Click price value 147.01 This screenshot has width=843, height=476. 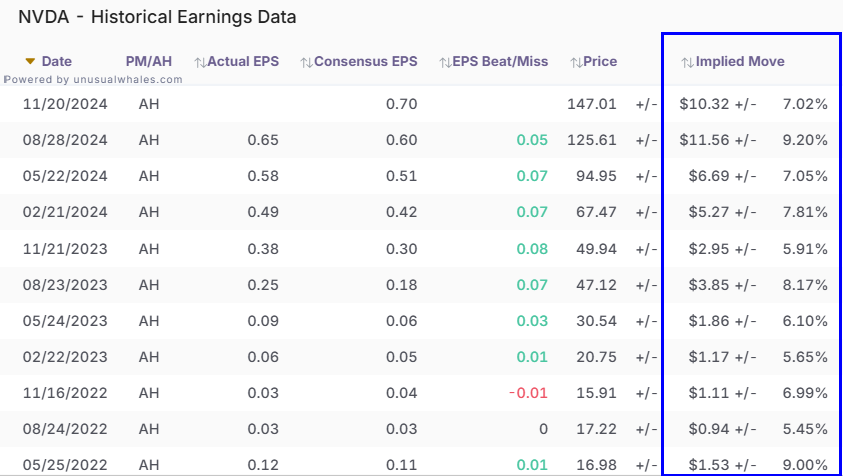[x=592, y=104]
